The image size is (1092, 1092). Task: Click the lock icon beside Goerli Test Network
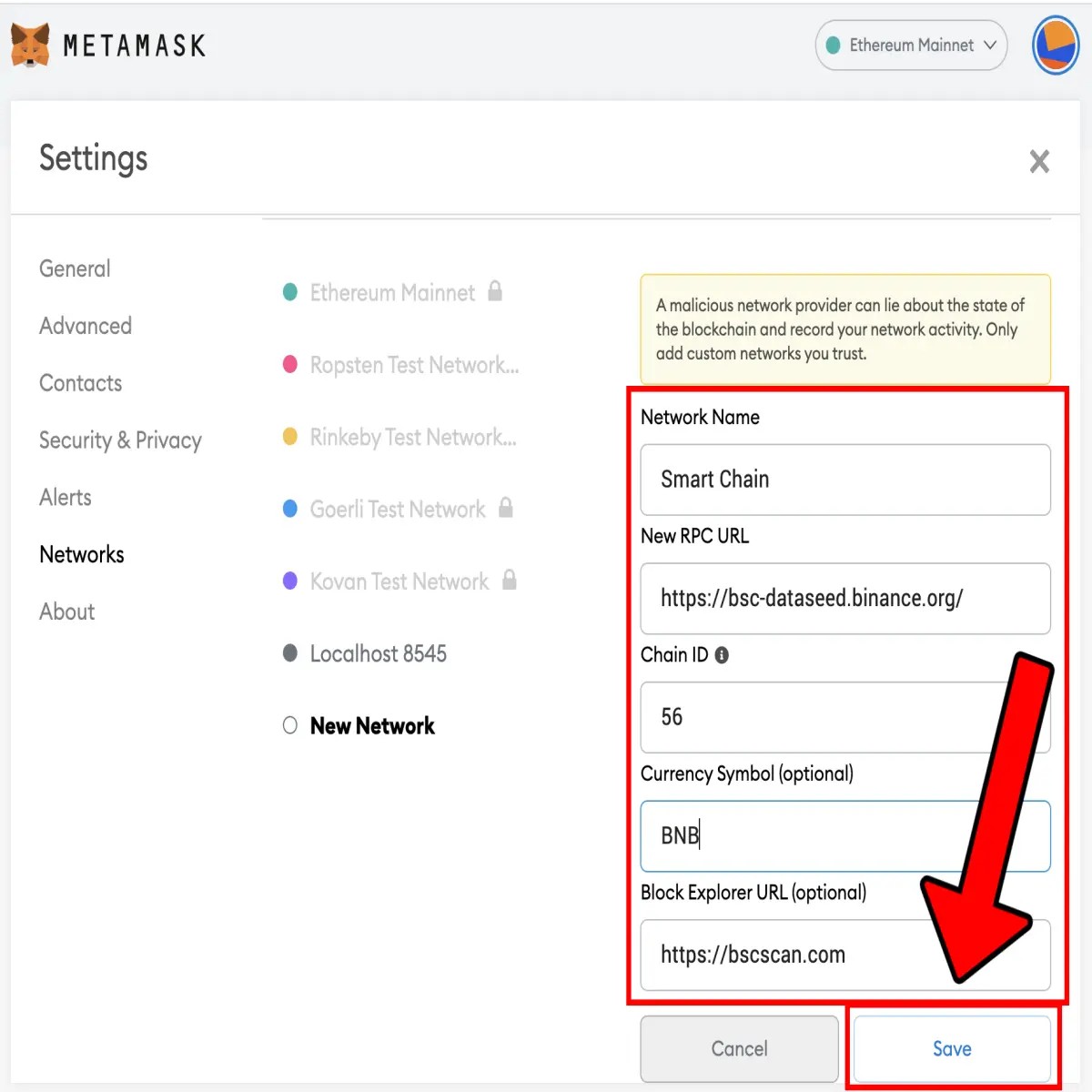click(x=506, y=507)
